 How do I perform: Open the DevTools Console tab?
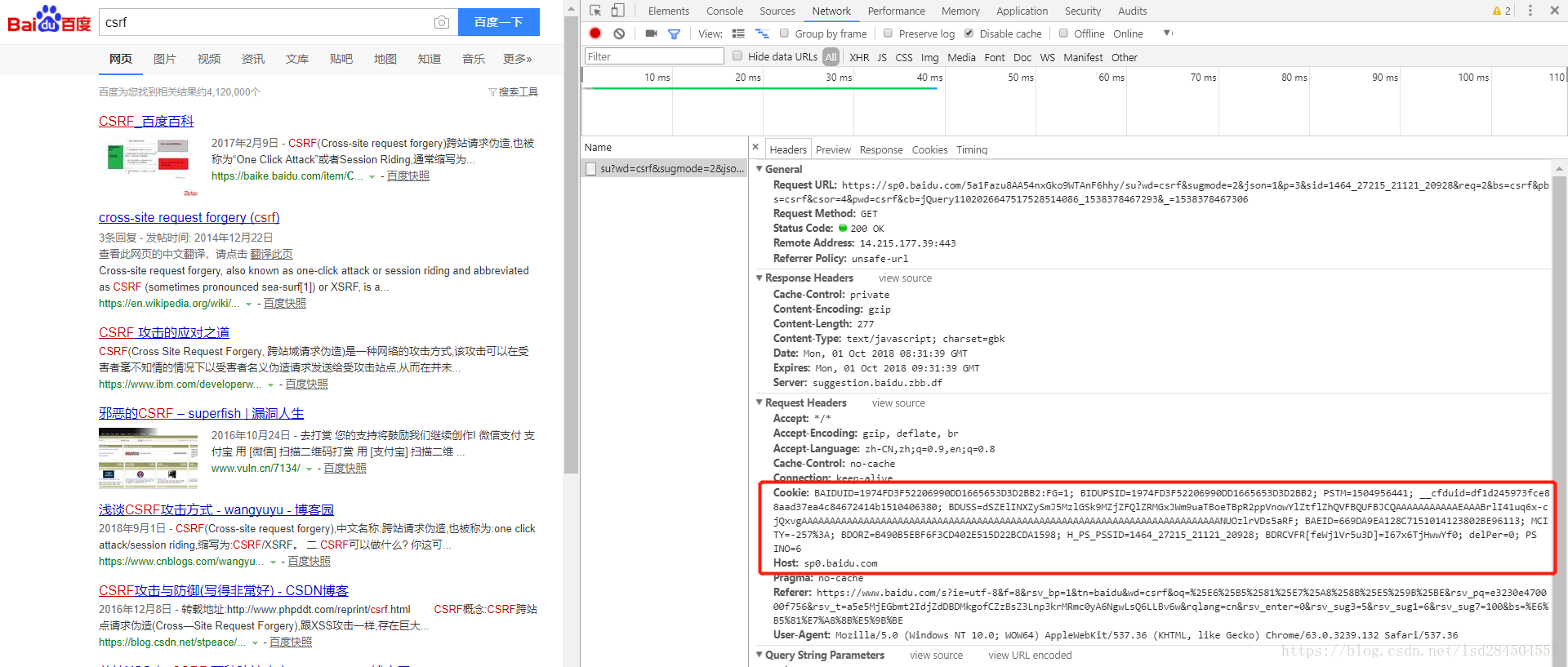click(x=724, y=11)
